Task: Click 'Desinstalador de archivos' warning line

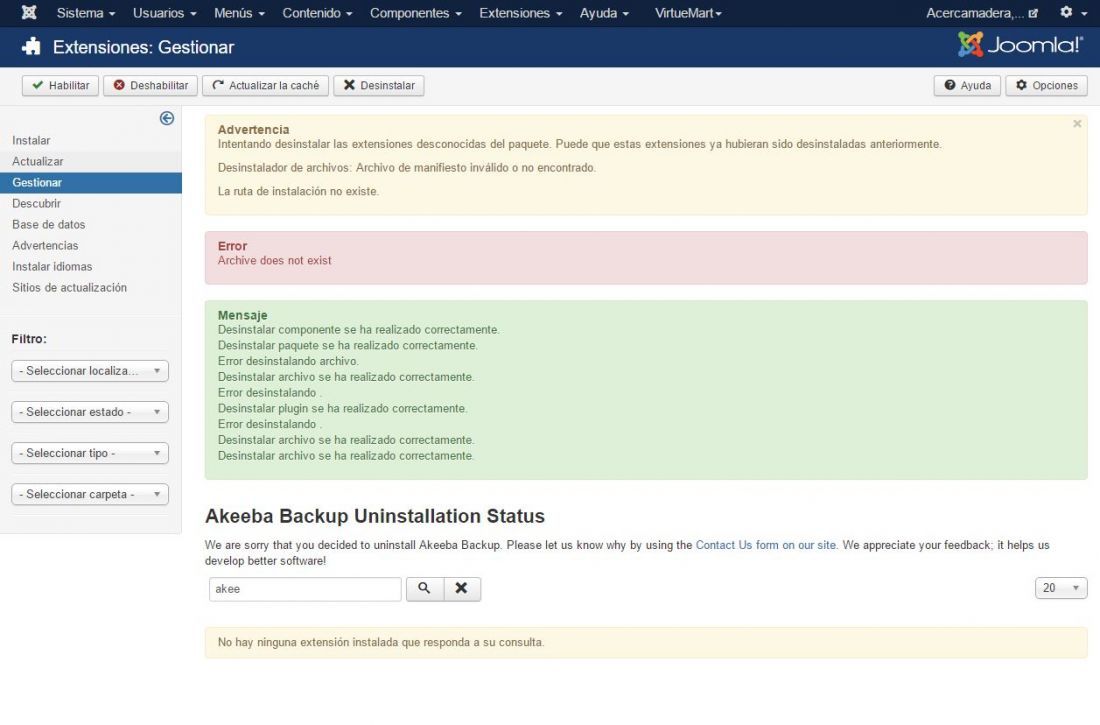Action: pos(407,168)
